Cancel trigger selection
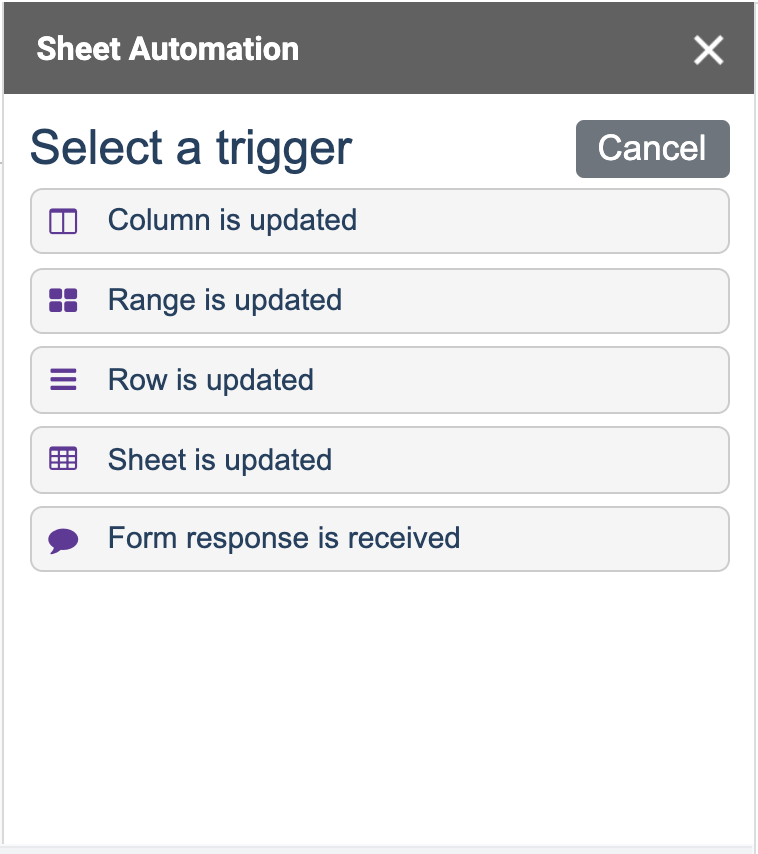Image resolution: width=758 pixels, height=854 pixels. tap(652, 149)
